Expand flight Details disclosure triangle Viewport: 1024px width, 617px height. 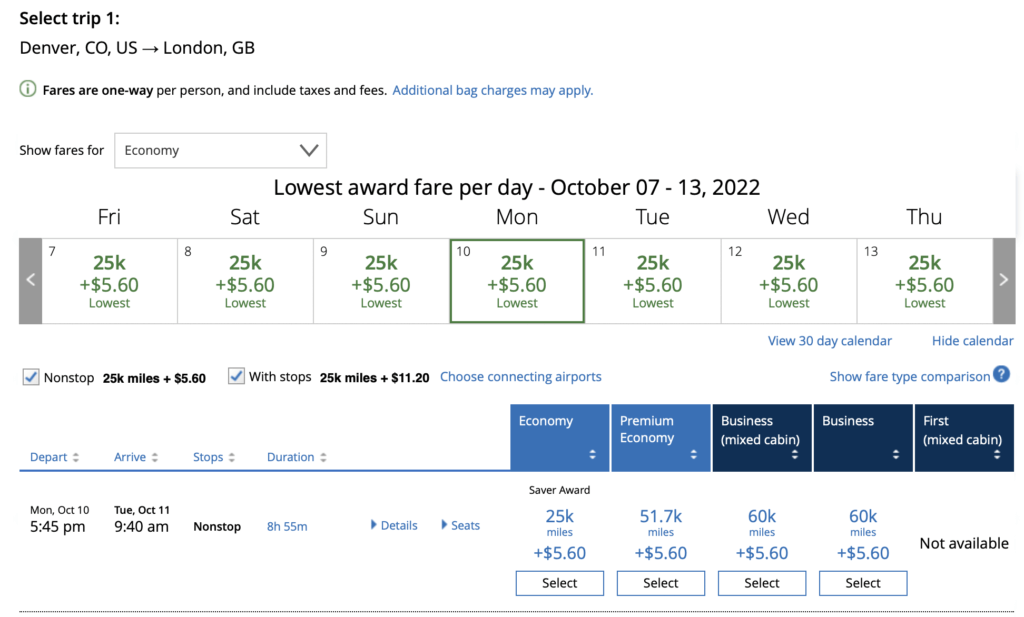pyautogui.click(x=374, y=525)
